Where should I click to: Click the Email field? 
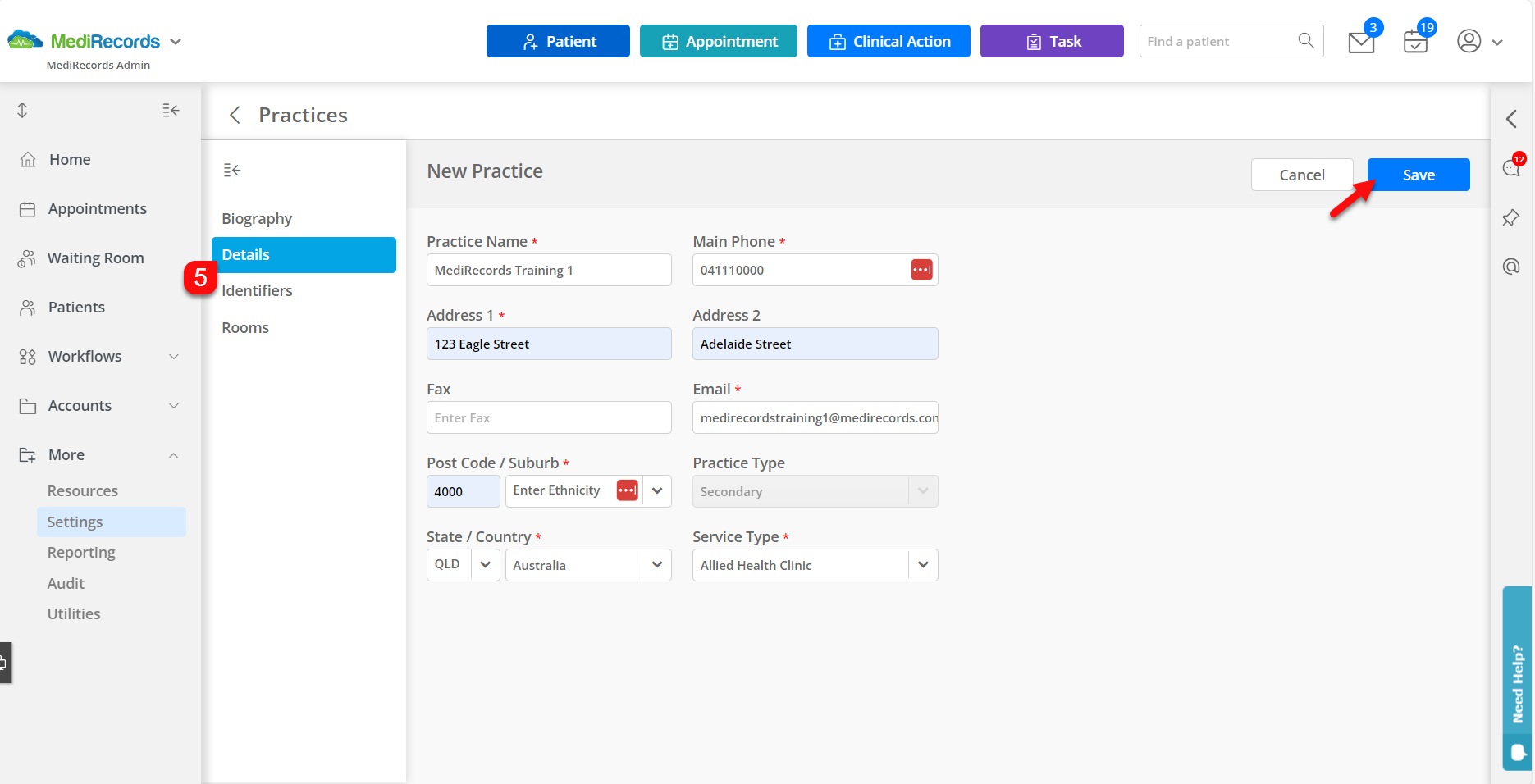815,417
